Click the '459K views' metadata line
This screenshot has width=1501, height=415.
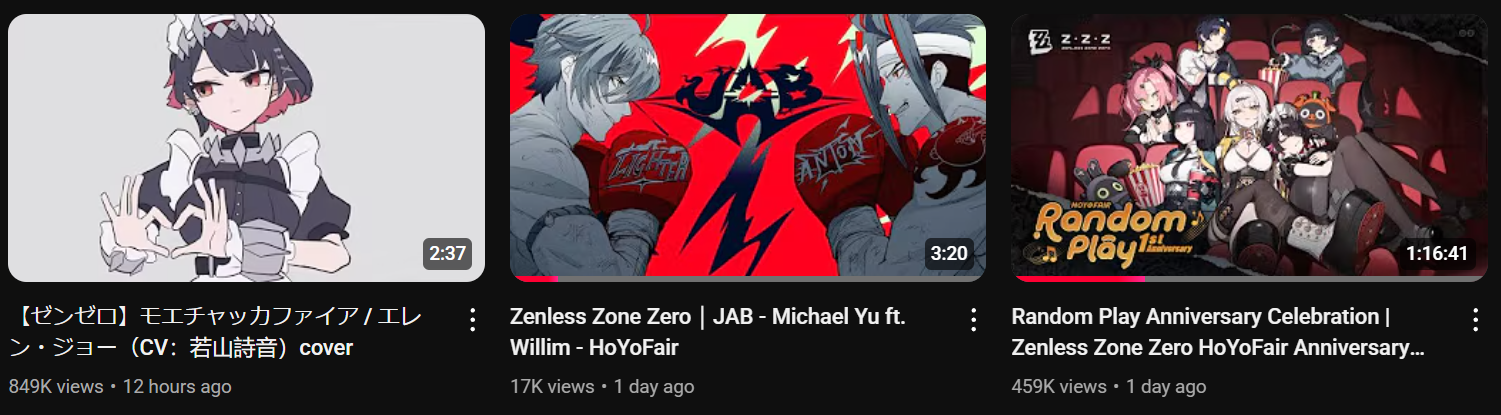click(1109, 386)
